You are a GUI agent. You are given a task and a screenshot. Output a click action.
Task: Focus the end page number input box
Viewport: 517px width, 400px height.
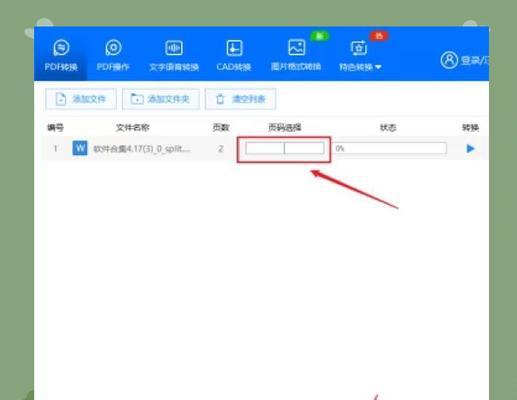tap(304, 148)
